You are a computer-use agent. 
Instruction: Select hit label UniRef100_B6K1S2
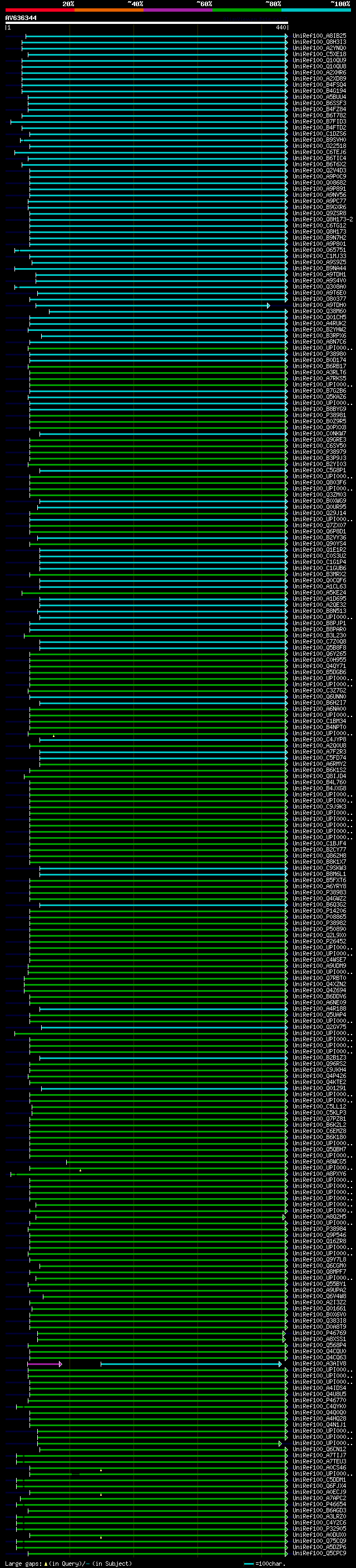[x=319, y=770]
